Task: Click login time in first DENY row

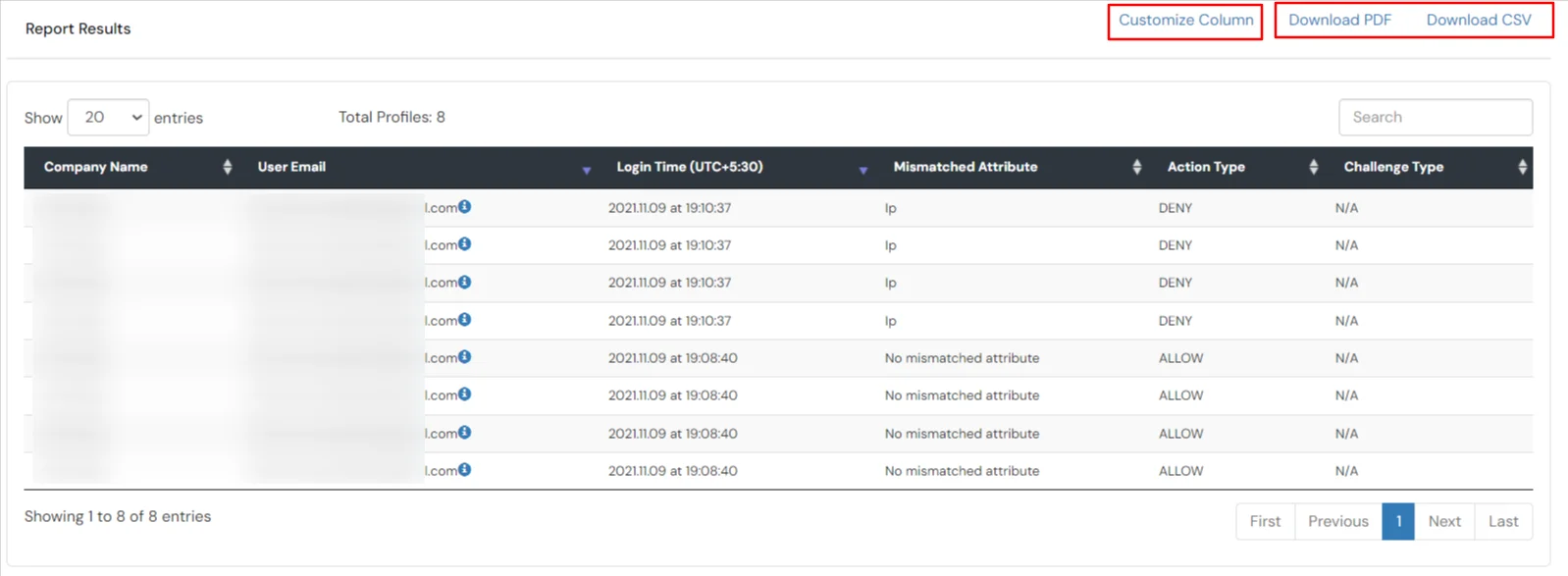Action: point(669,208)
